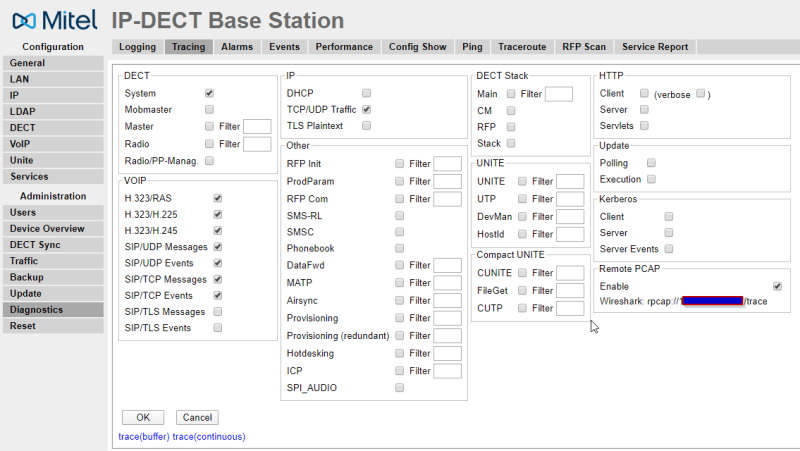Enable Phonebook tracing checkbox
The image size is (800, 451).
(399, 248)
